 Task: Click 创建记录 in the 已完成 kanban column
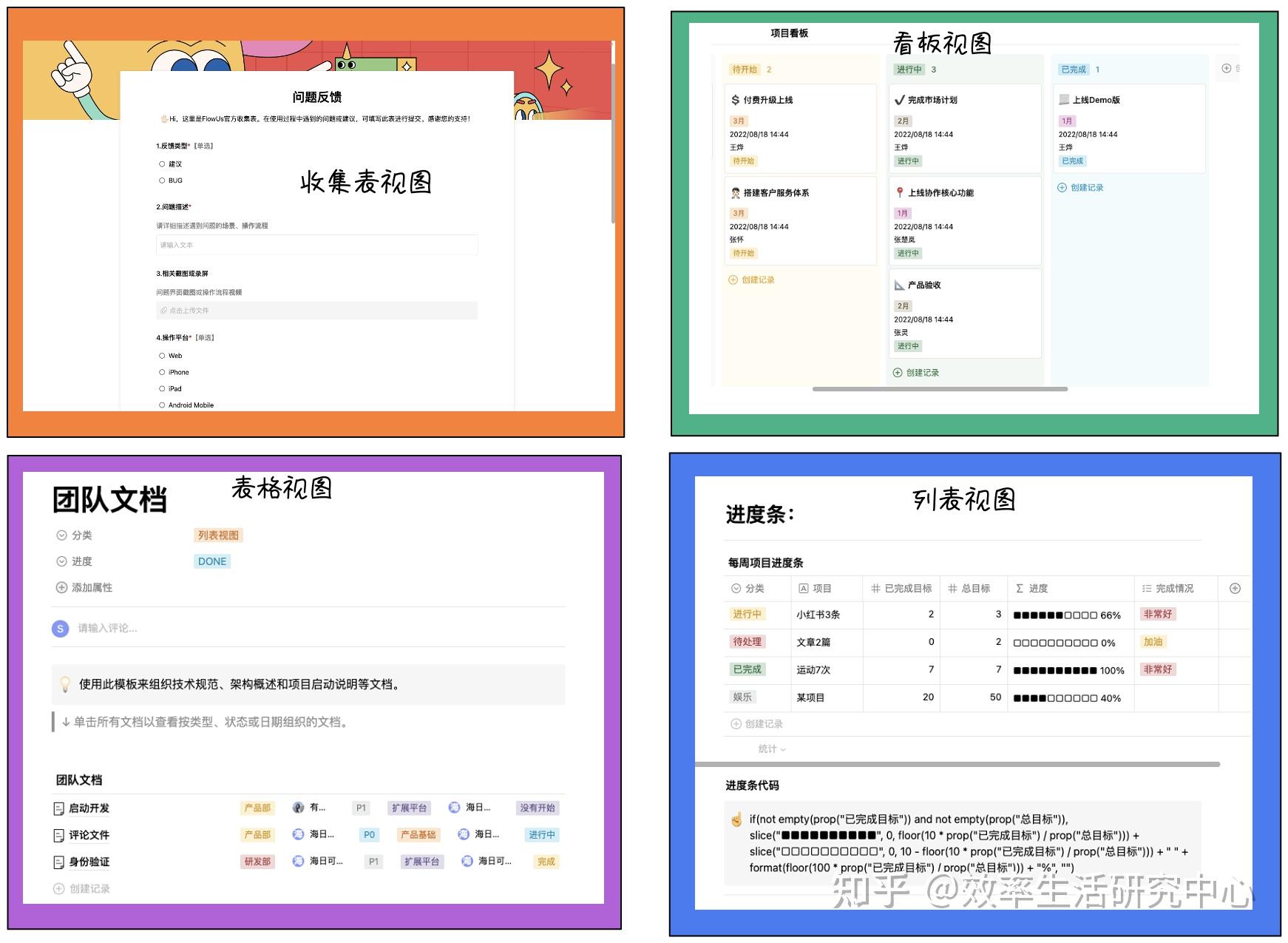[1080, 188]
